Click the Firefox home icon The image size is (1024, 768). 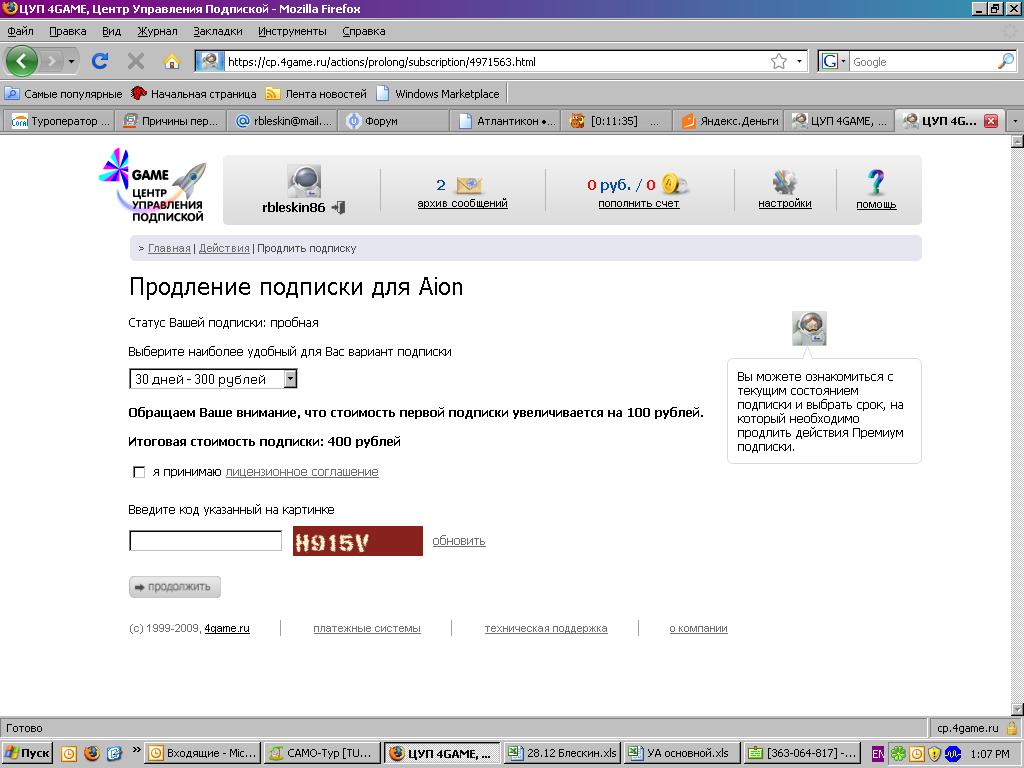pos(171,61)
